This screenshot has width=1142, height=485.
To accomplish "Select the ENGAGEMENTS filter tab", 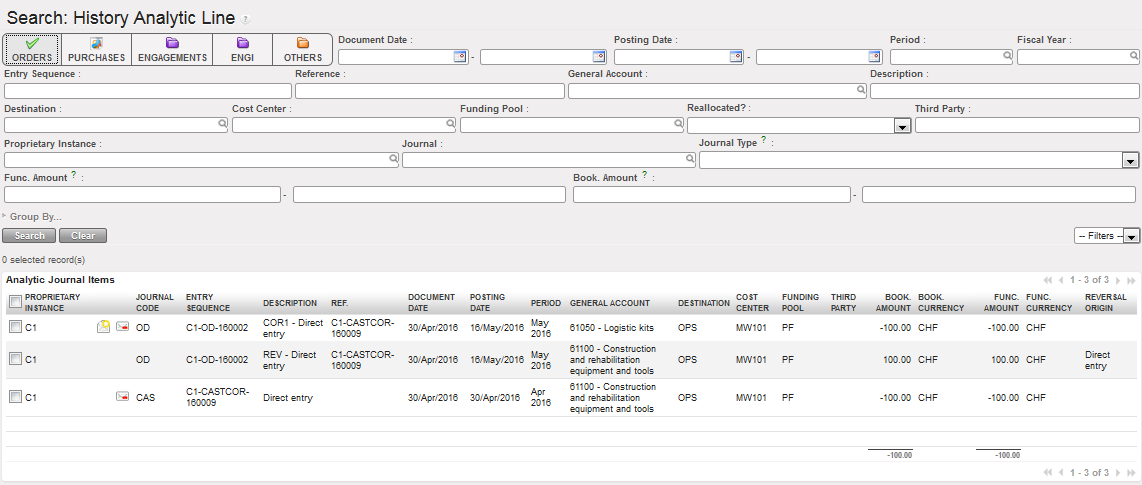I will (x=172, y=49).
